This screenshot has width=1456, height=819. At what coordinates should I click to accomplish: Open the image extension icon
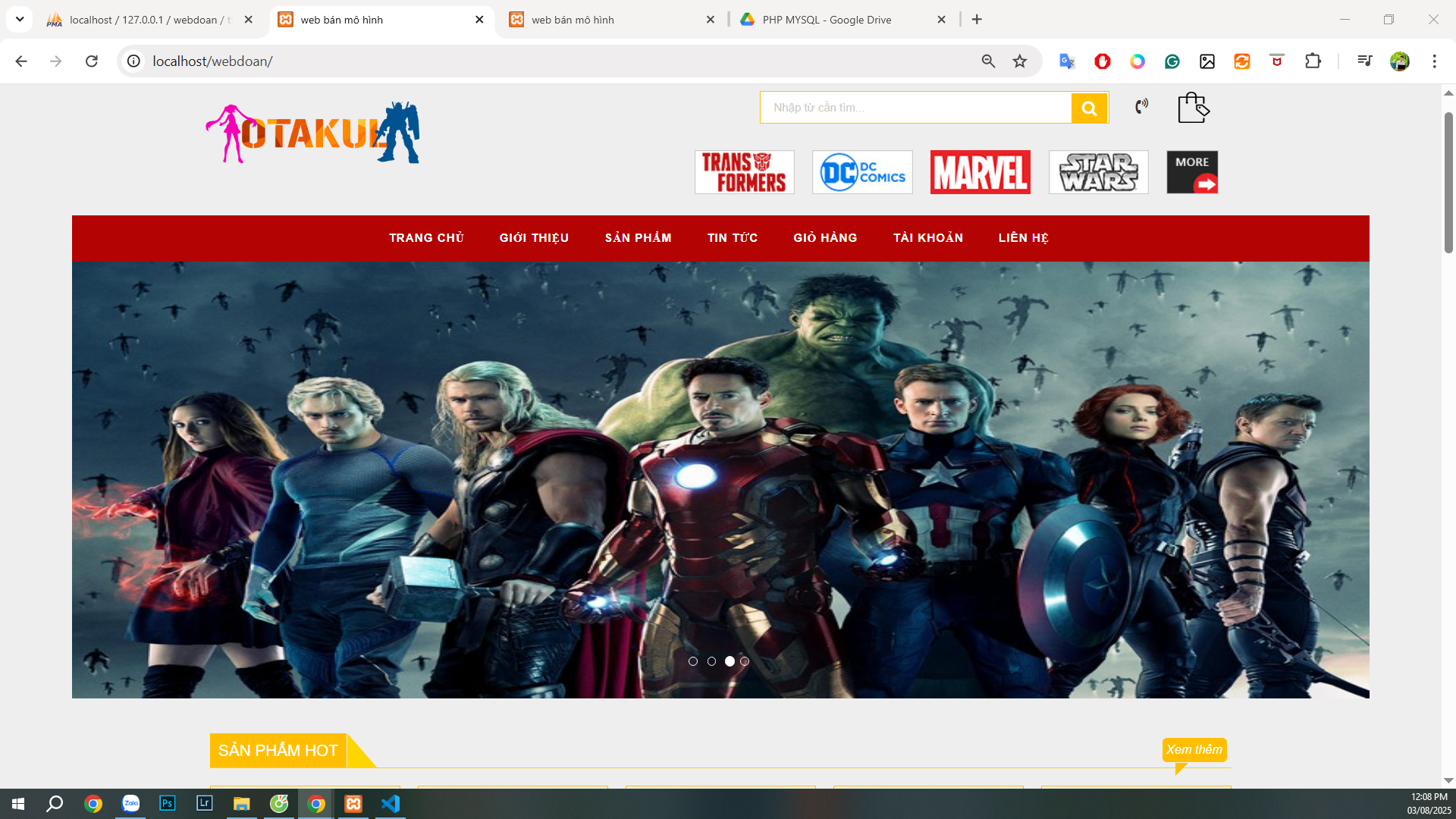(1207, 61)
